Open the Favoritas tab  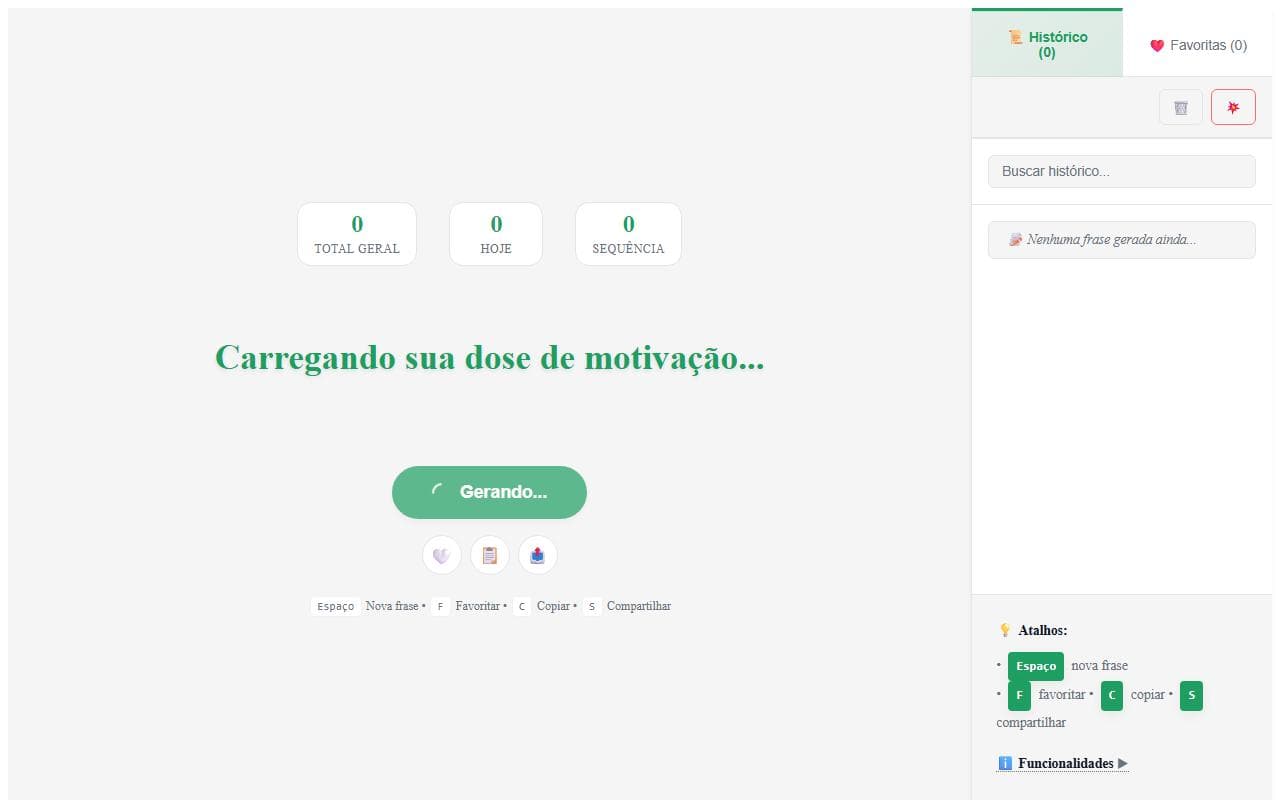pyautogui.click(x=1198, y=45)
